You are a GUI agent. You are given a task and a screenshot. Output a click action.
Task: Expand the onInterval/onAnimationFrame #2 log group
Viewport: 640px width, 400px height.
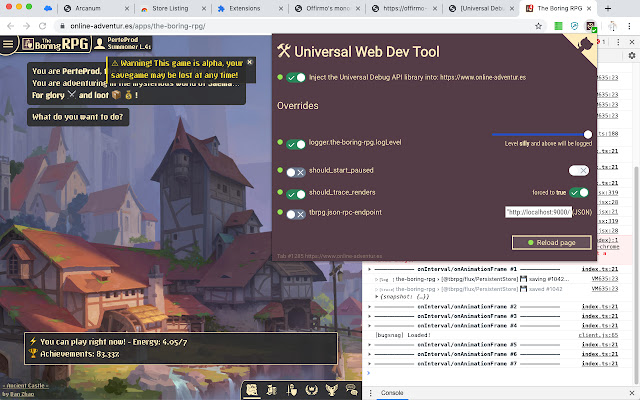(369, 307)
